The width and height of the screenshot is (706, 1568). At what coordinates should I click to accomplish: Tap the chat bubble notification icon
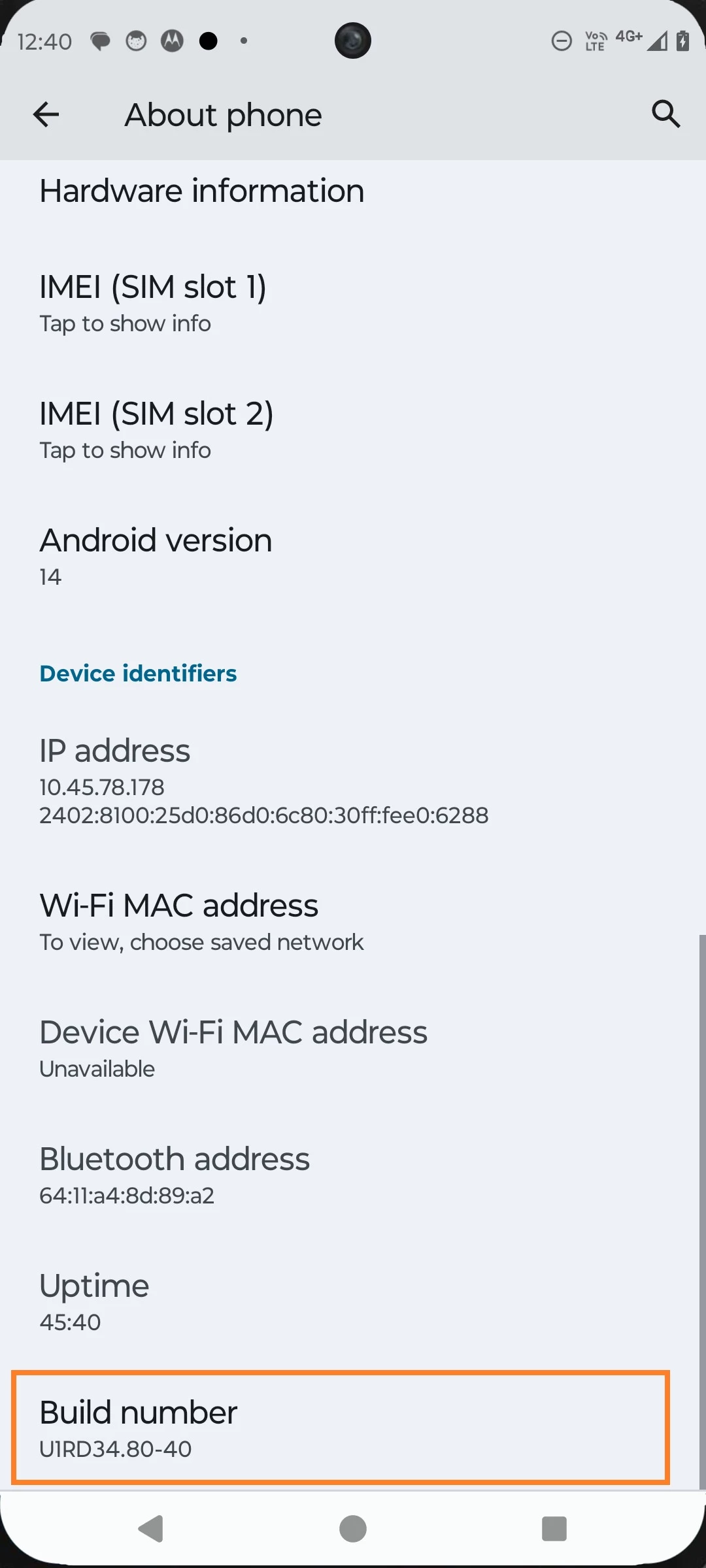coord(100,41)
